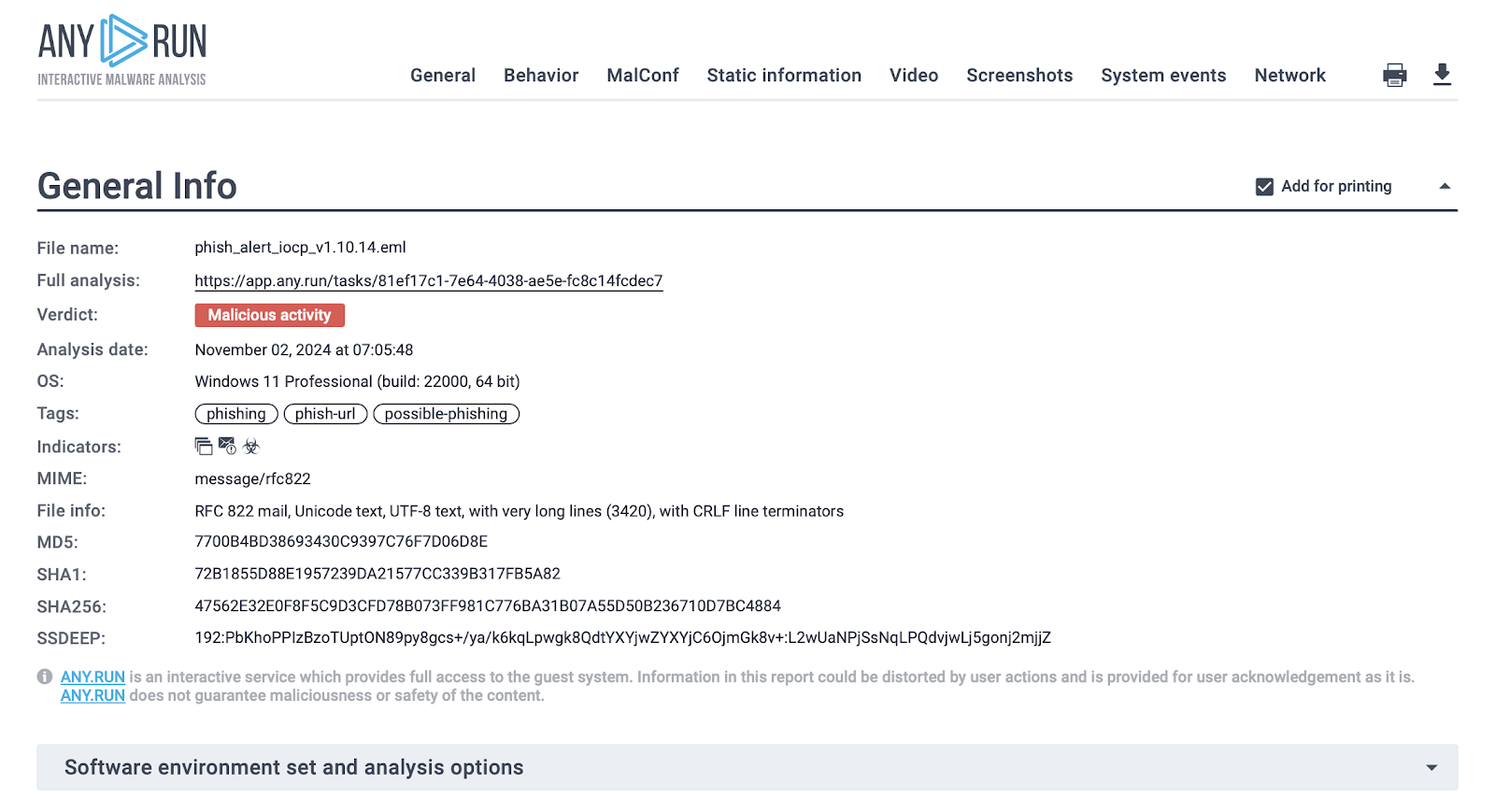Download the report via download icon
Screen dimensions: 1495x812
point(1442,75)
